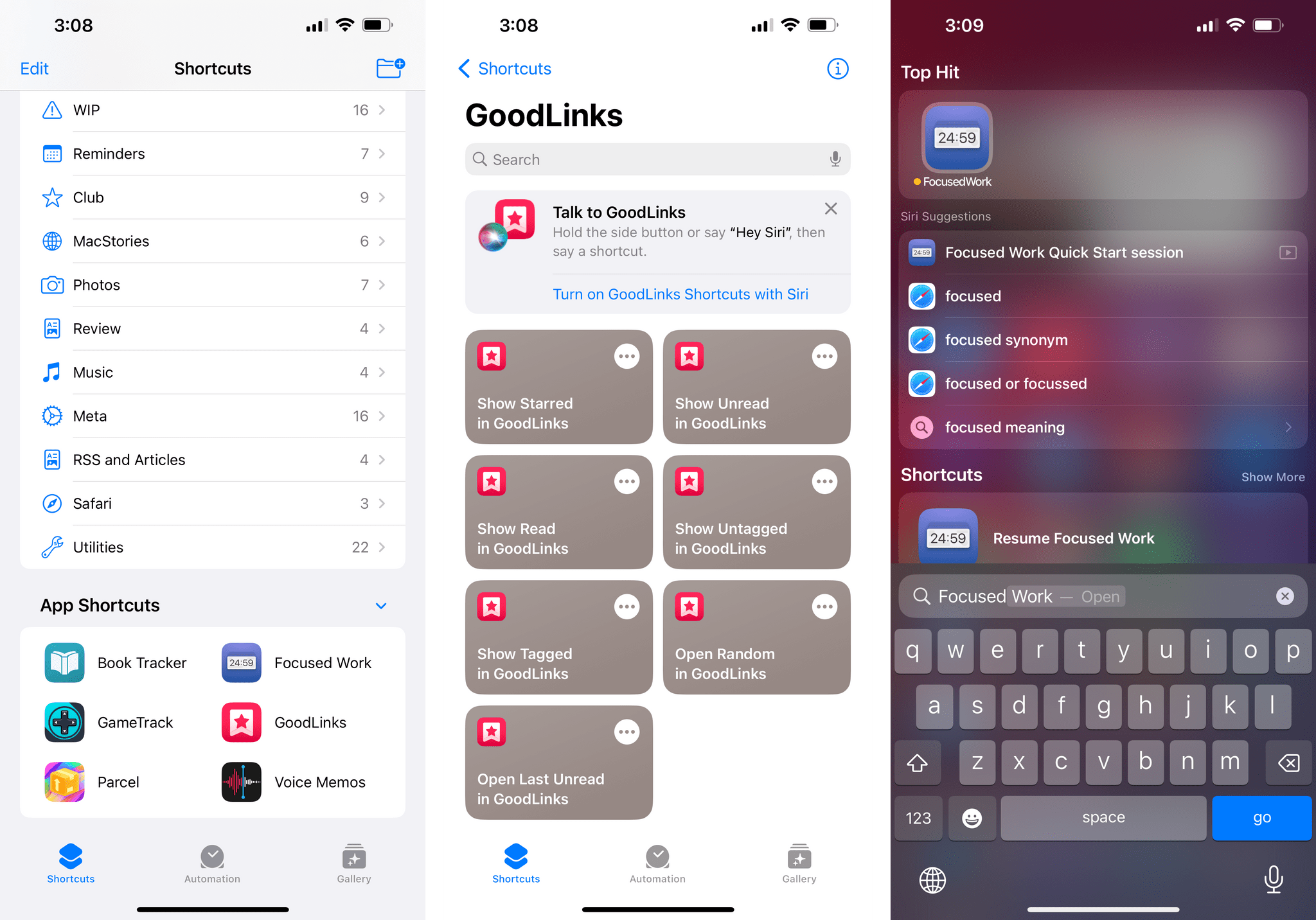Screen dimensions: 1316x920
Task: Tap Show Starred in GoodLinks
Action: coord(556,390)
